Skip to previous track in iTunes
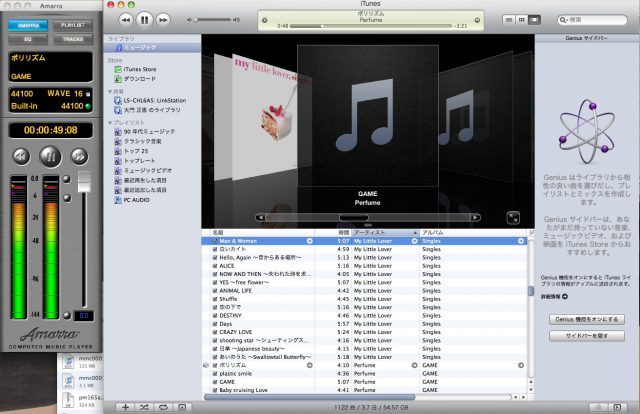640x414 pixels. (126, 20)
